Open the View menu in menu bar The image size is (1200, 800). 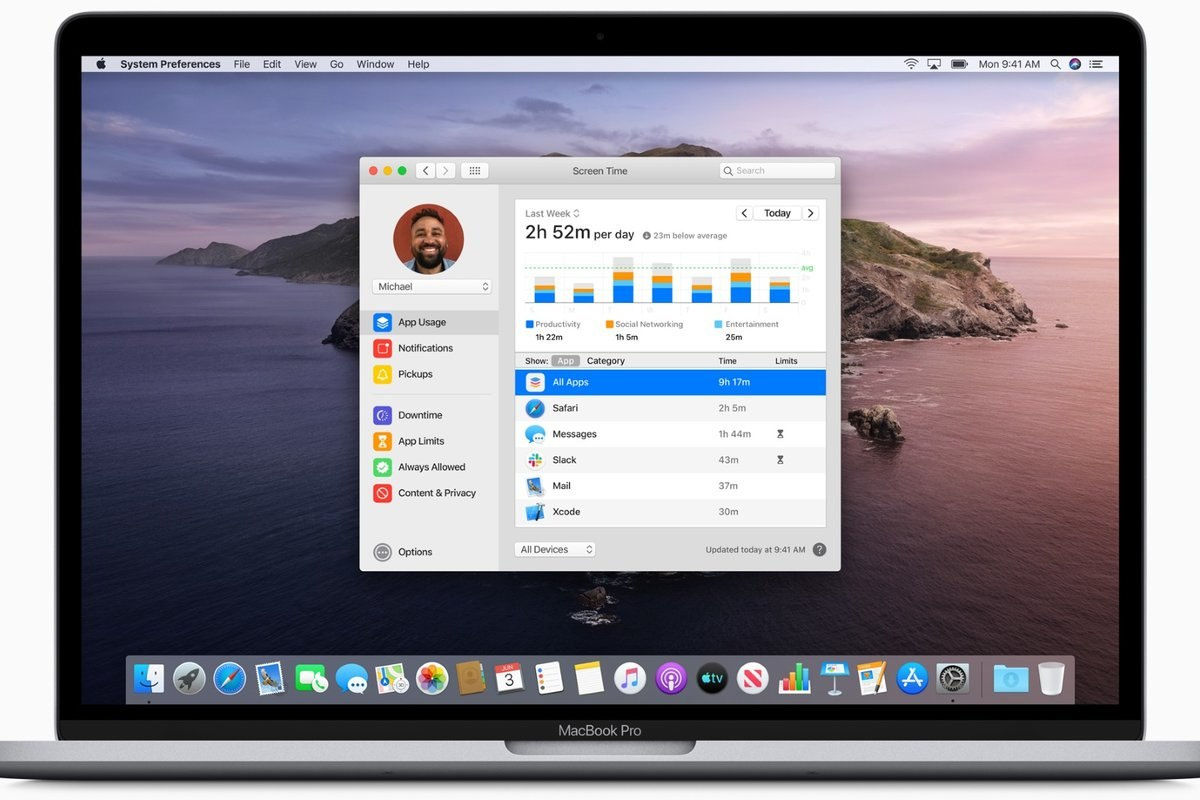tap(305, 64)
